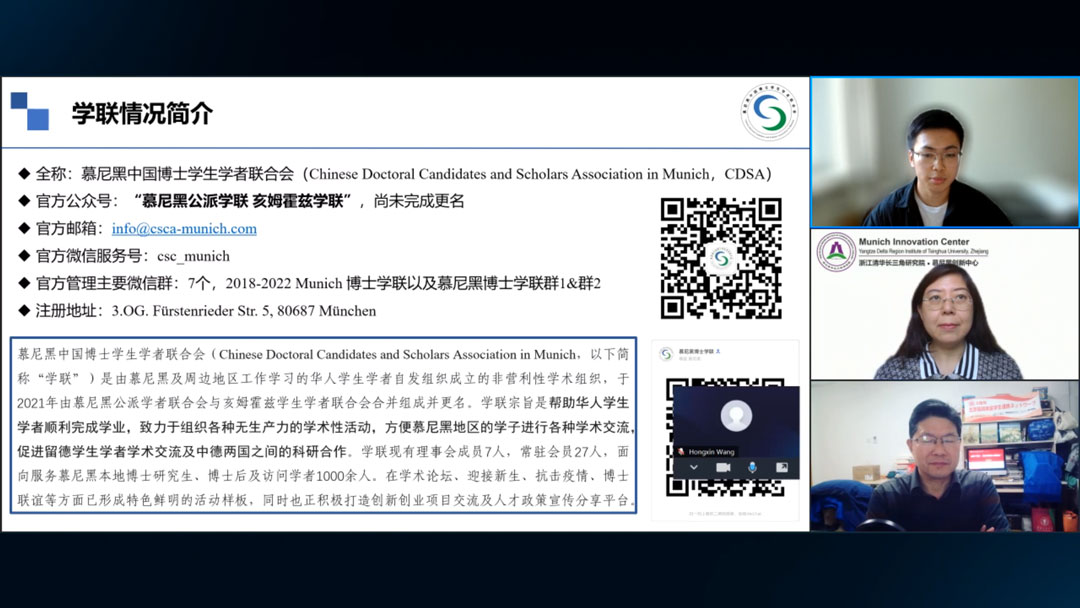Click the picture-in-picture icon in the floating window
Image resolution: width=1080 pixels, height=608 pixels.
[x=782, y=467]
